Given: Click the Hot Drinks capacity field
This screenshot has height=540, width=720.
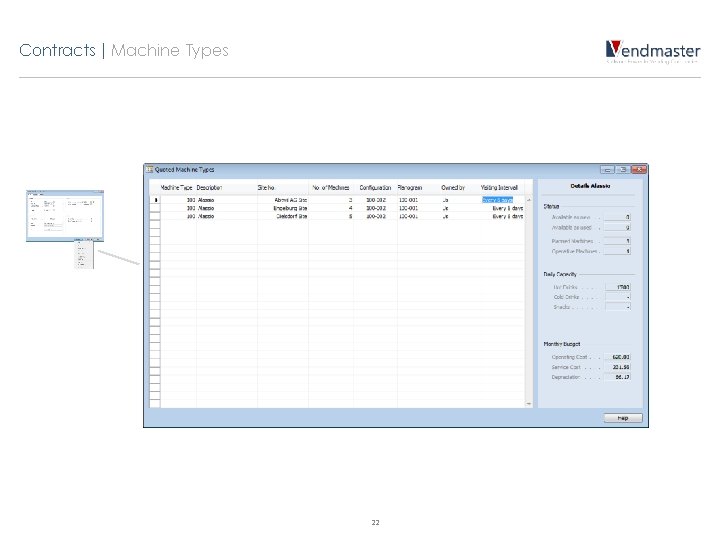Looking at the screenshot, I should 618,287.
